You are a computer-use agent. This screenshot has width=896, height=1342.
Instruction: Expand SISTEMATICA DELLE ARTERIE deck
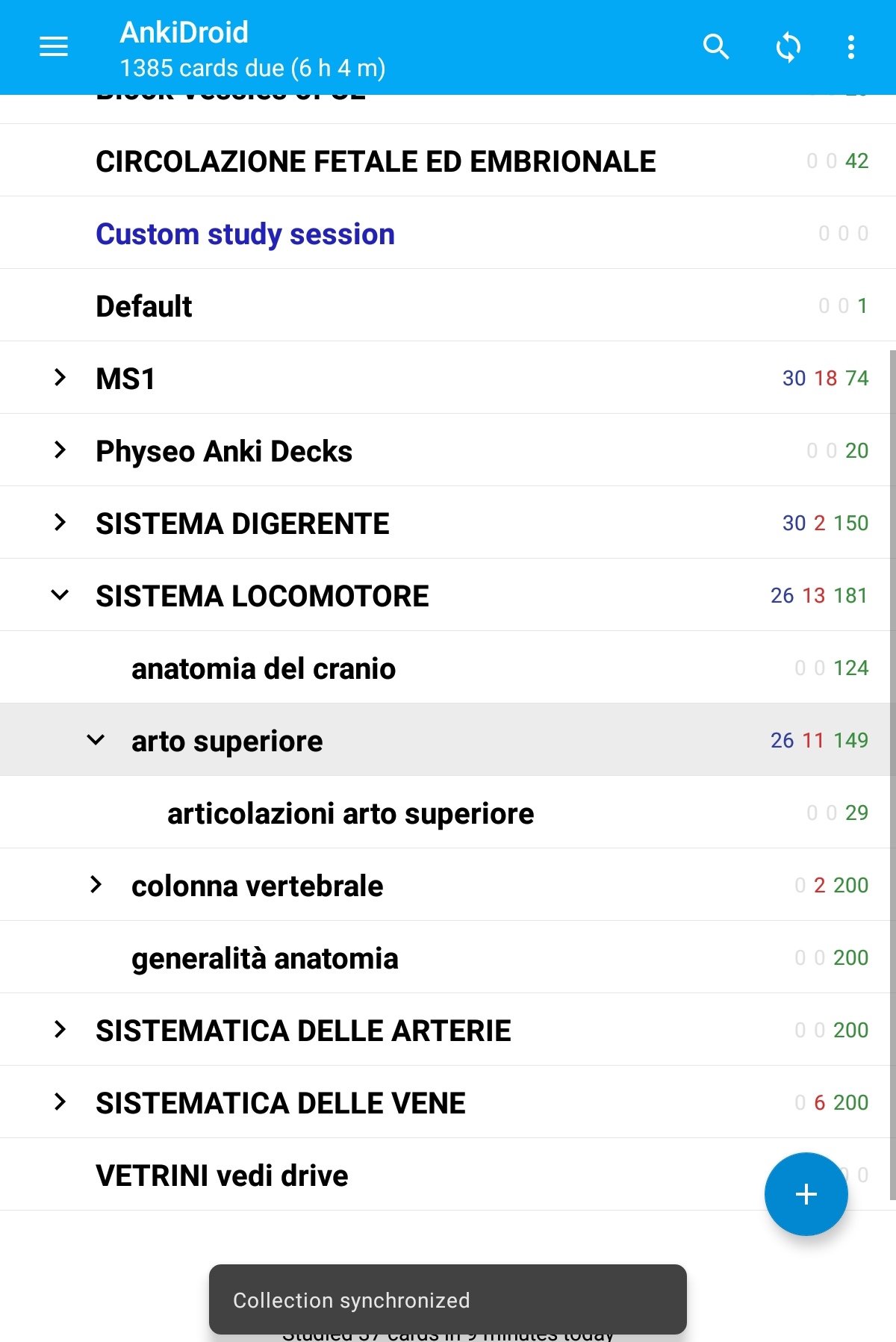pyautogui.click(x=60, y=1030)
